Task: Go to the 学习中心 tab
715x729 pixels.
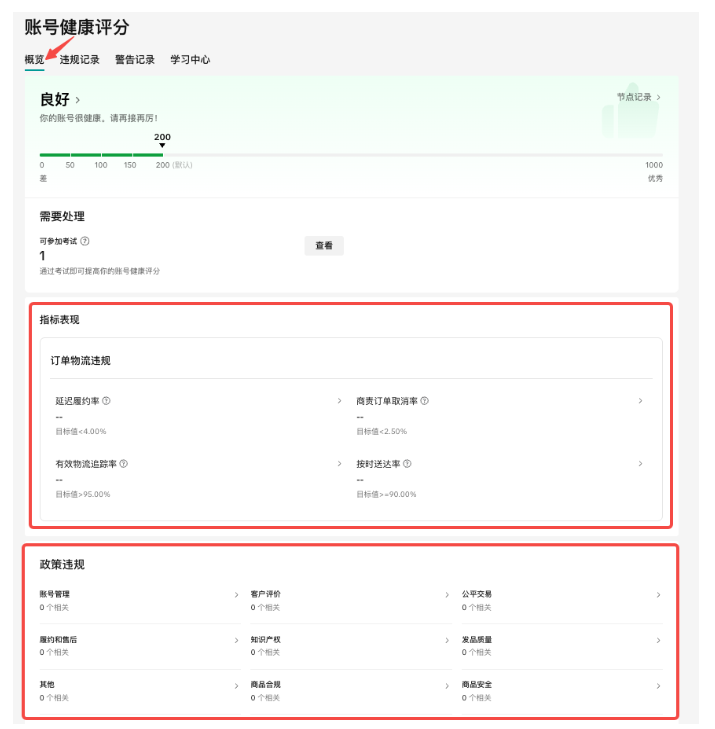Action: pyautogui.click(x=190, y=60)
